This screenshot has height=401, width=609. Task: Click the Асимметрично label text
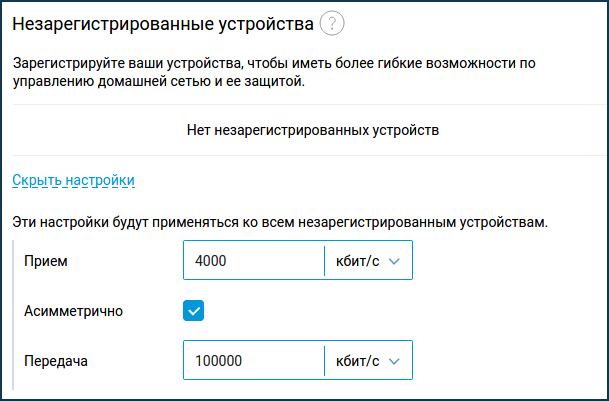pyautogui.click(x=73, y=311)
